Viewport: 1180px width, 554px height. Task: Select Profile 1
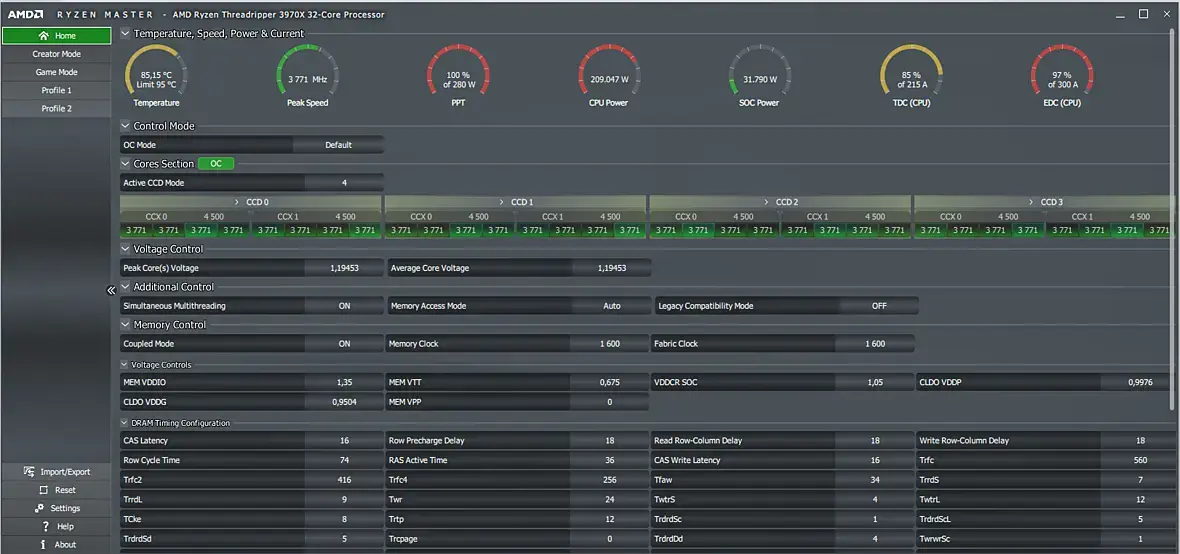coord(56,90)
